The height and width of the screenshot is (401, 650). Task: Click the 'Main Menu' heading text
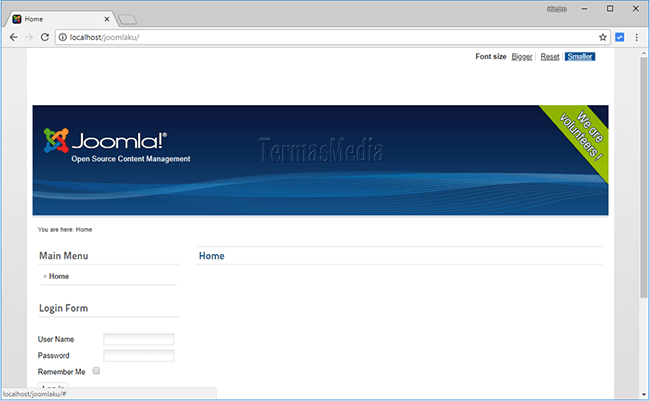pos(63,256)
